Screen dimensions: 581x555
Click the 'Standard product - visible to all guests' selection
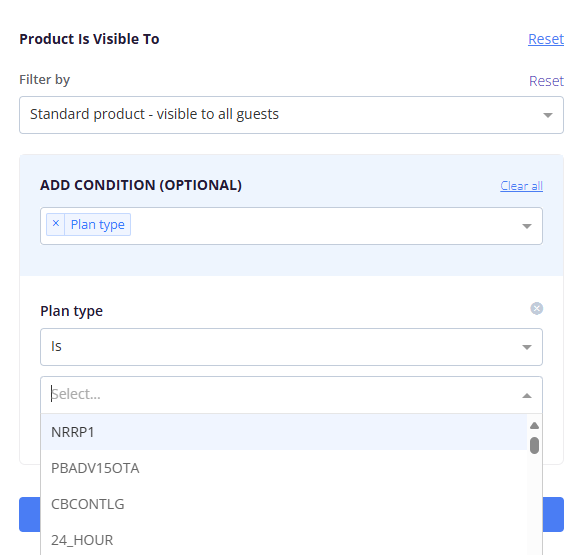[154, 114]
